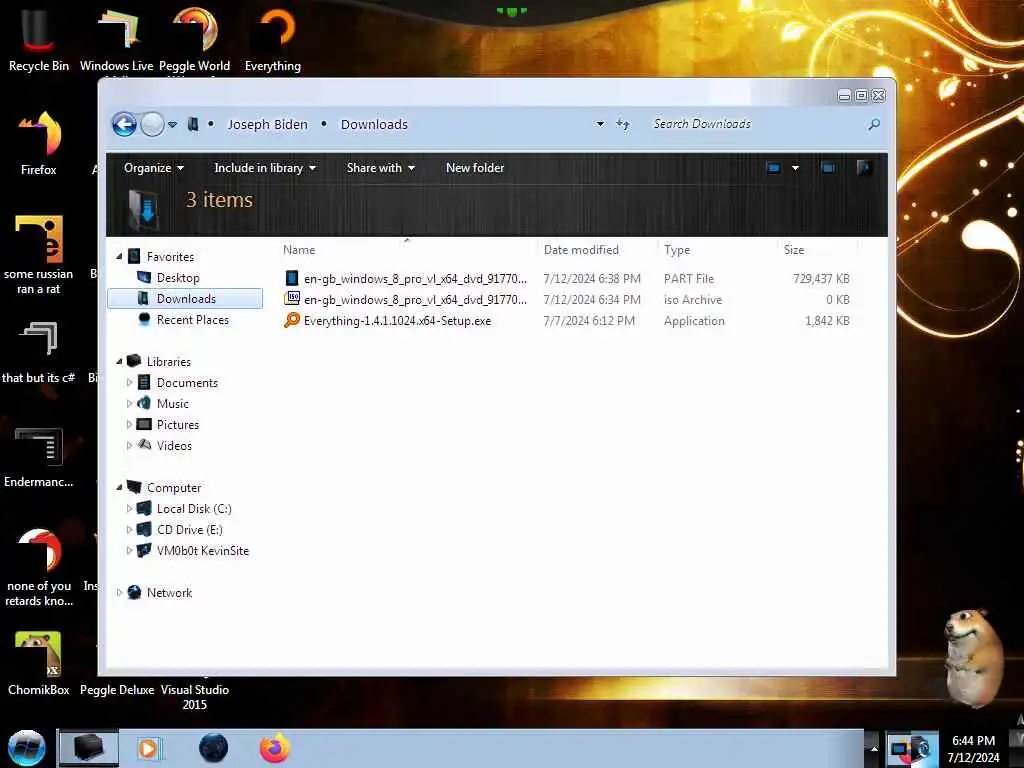Expand the Documents library
The height and width of the screenshot is (768, 1024).
pyautogui.click(x=129, y=383)
